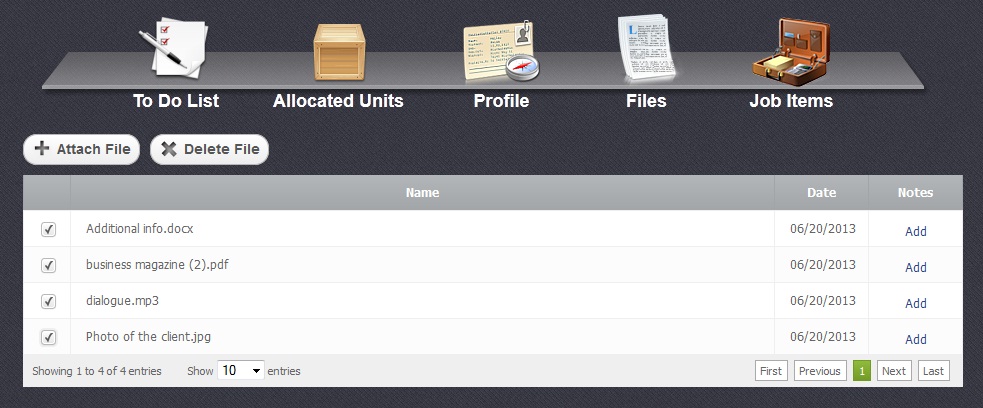983x408 pixels.
Task: Uncheck the Additional info.docx checkbox
Action: tap(48, 230)
